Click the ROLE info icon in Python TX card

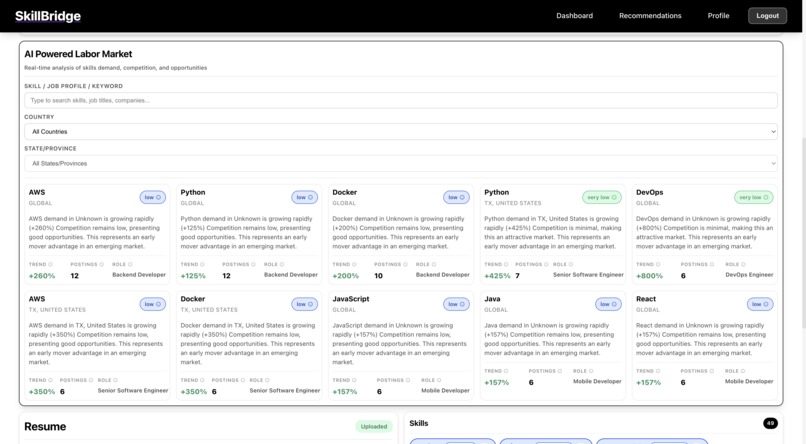tap(571, 264)
